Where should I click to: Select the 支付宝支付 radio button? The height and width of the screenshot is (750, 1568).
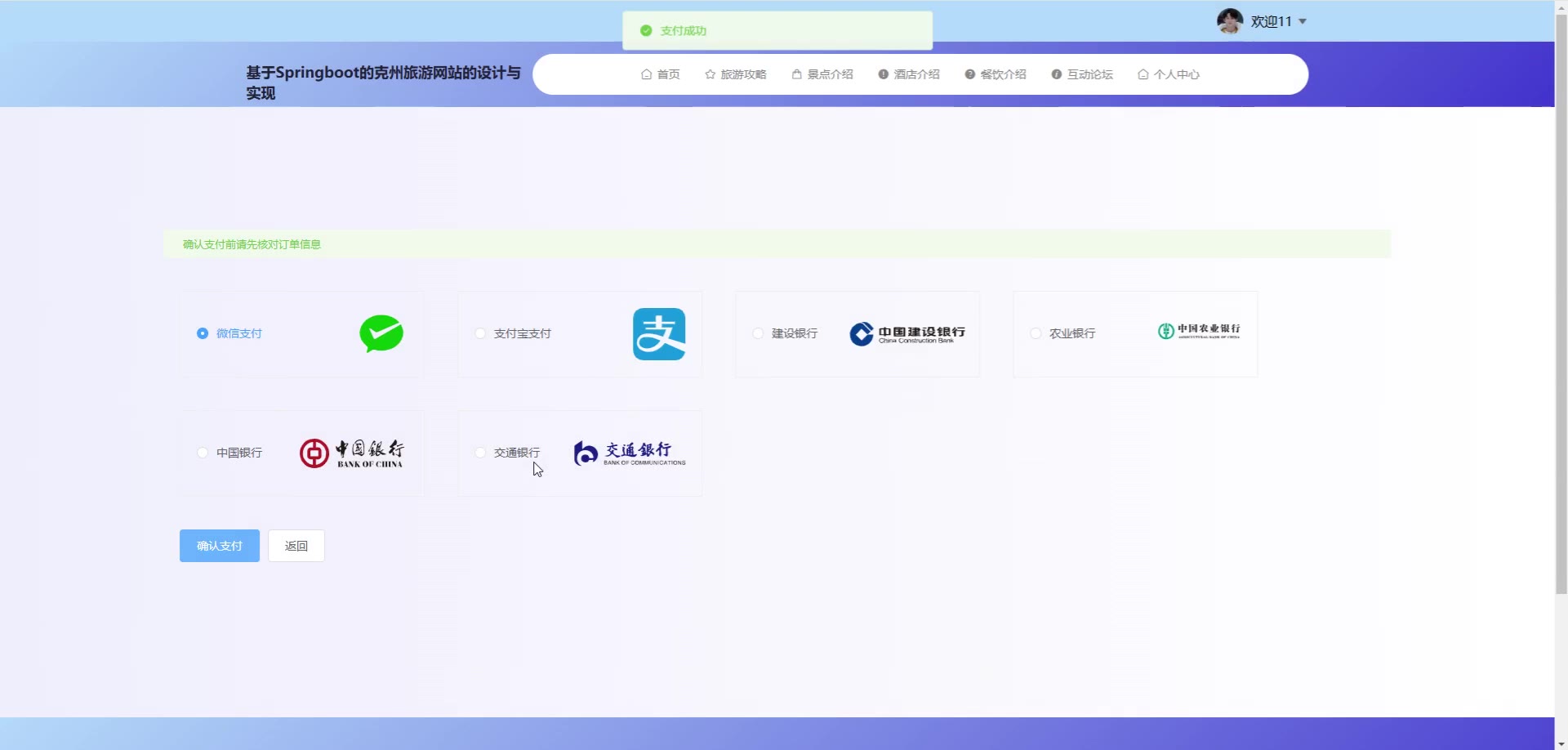pyautogui.click(x=480, y=333)
